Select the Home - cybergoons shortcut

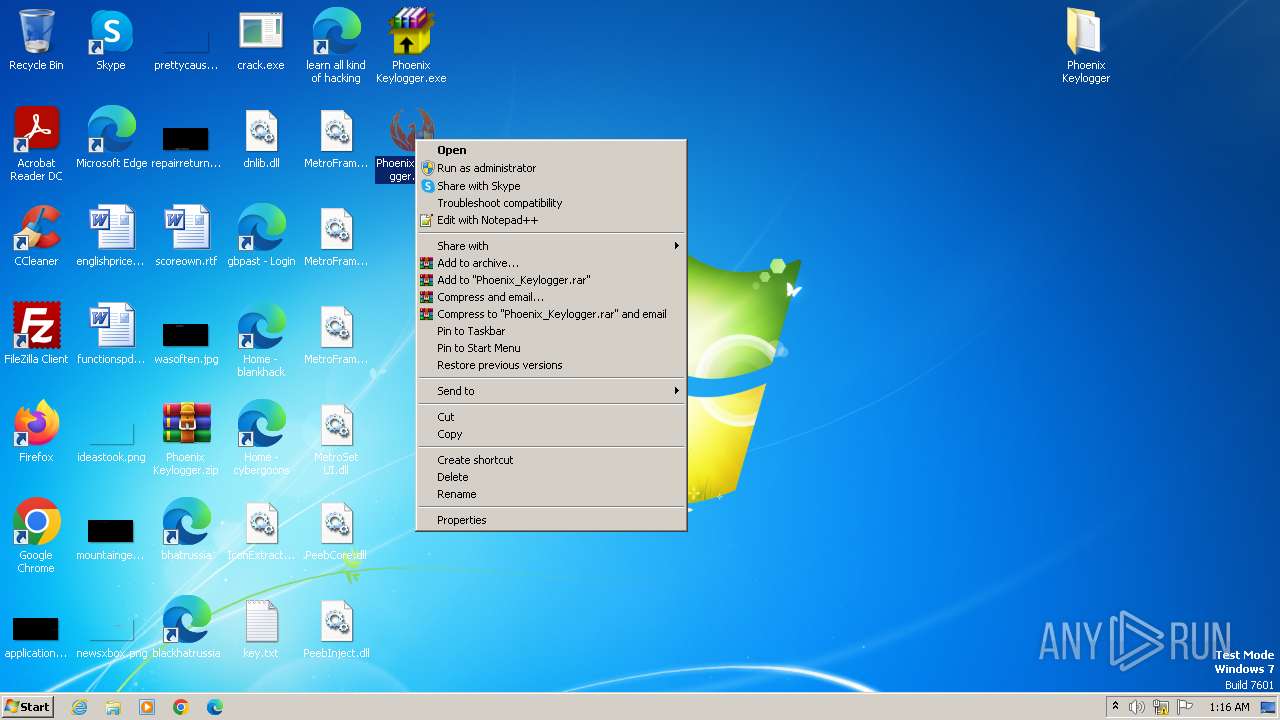tap(261, 438)
